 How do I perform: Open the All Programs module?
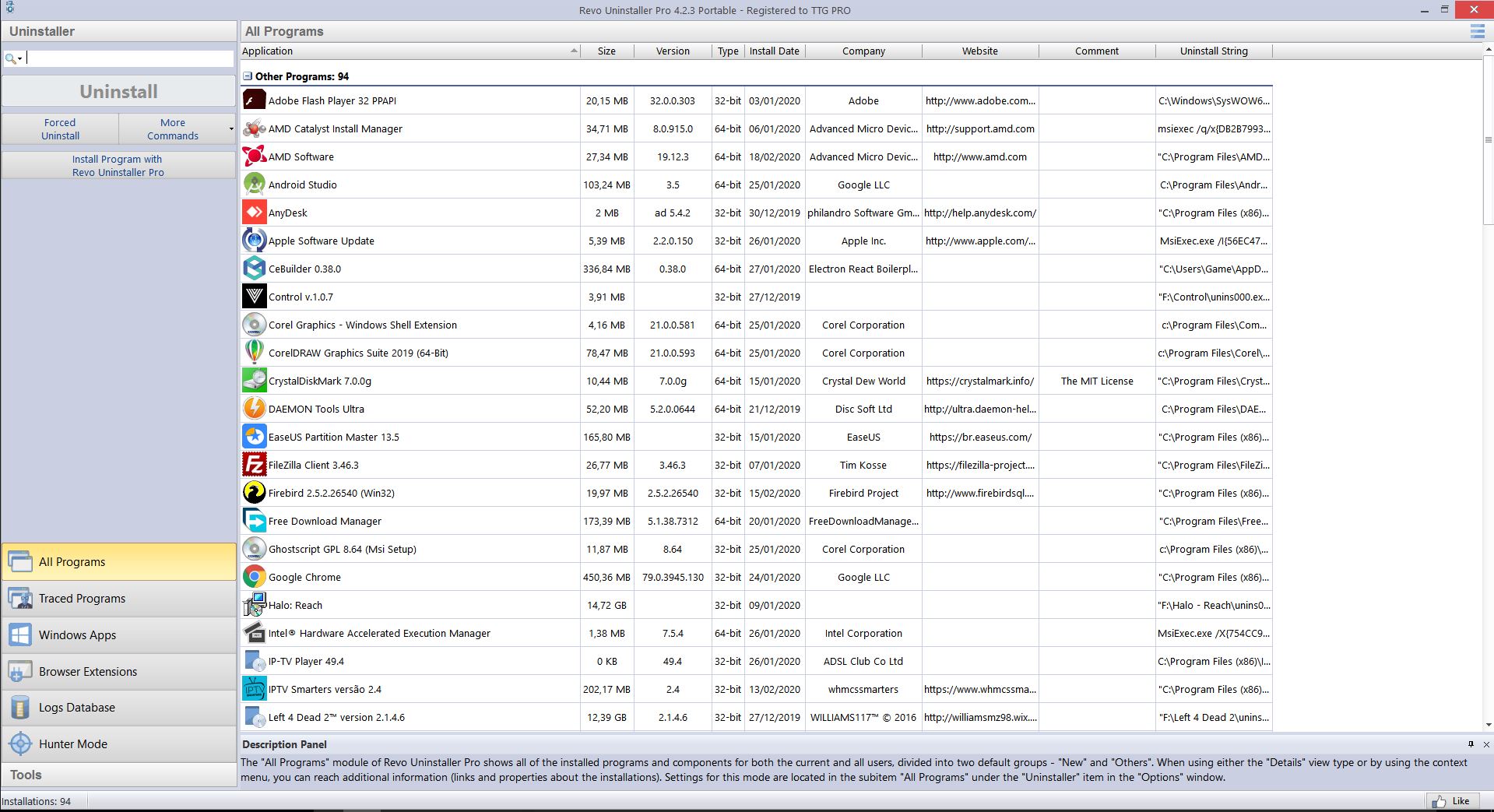pyautogui.click(x=119, y=561)
